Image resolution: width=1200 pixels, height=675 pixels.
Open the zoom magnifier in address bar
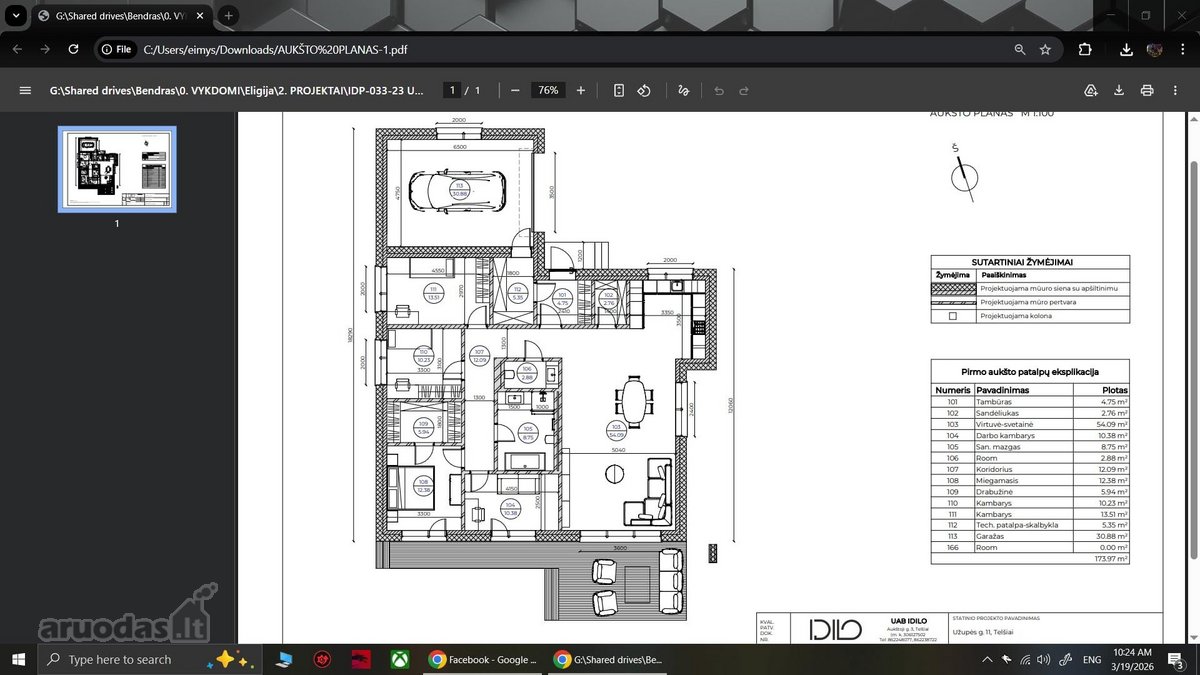pyautogui.click(x=1019, y=49)
